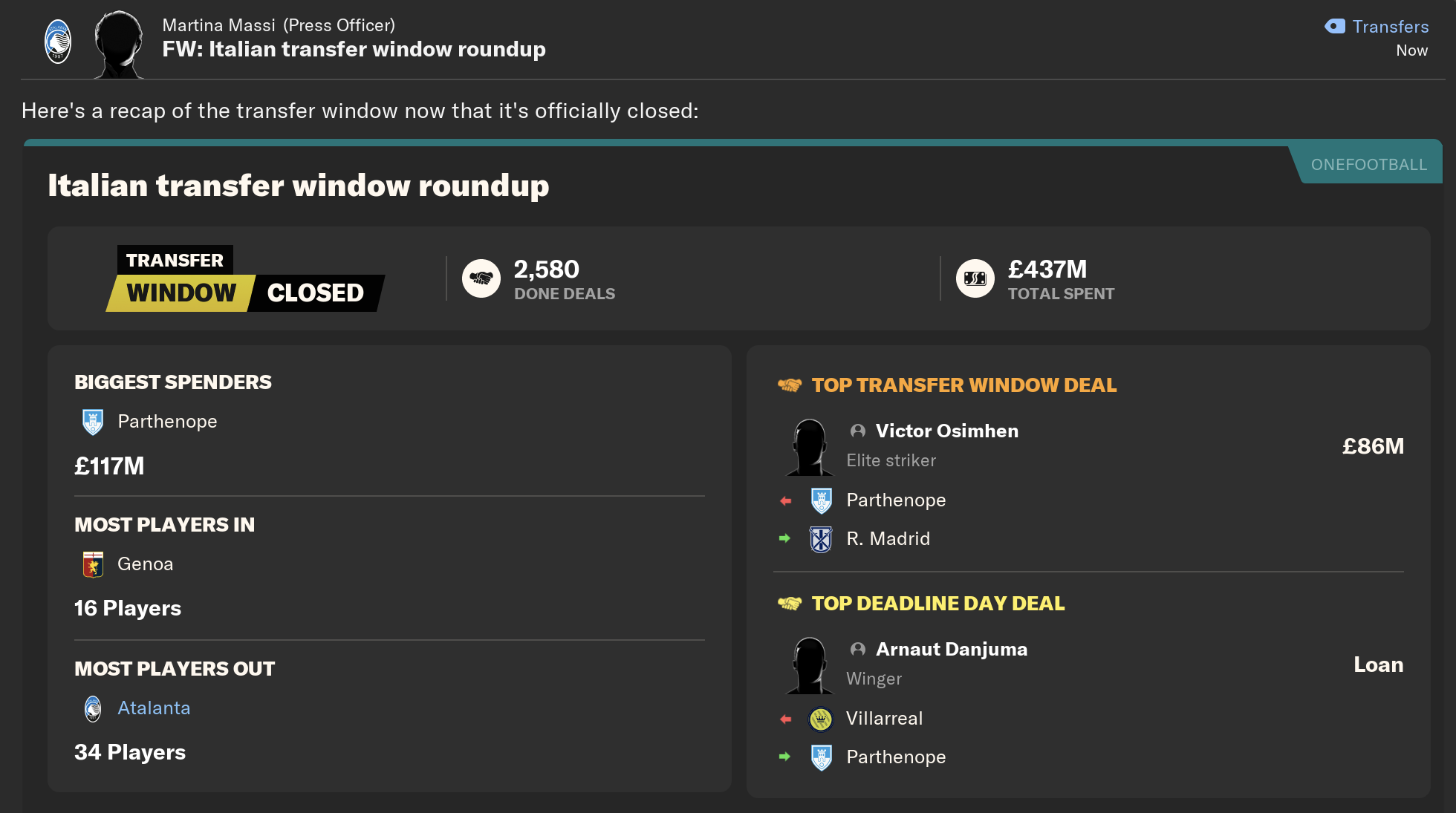The width and height of the screenshot is (1456, 813).
Task: Click the Total Spent money icon
Action: (x=975, y=278)
